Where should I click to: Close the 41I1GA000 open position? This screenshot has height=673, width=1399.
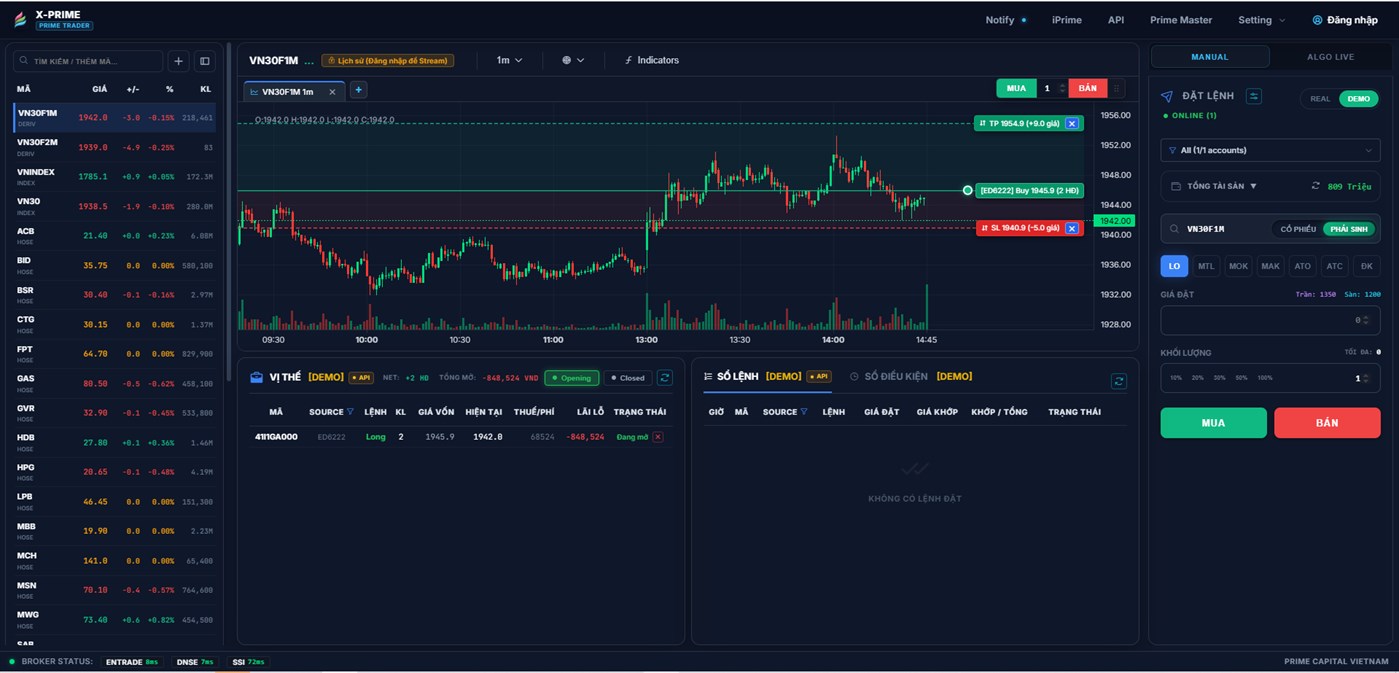[x=657, y=437]
